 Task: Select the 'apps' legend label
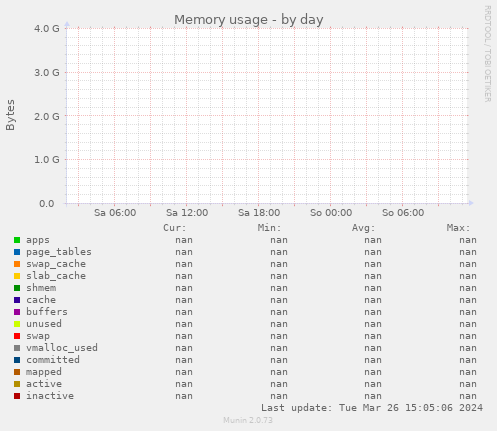(x=38, y=240)
